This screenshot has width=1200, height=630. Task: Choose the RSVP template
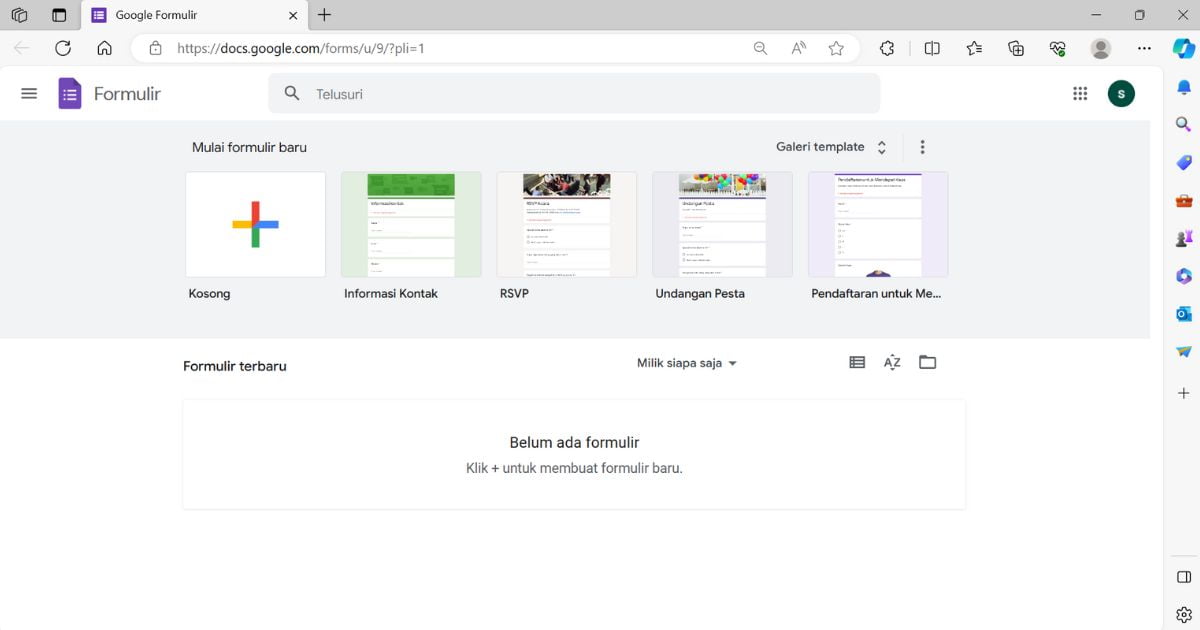click(567, 224)
